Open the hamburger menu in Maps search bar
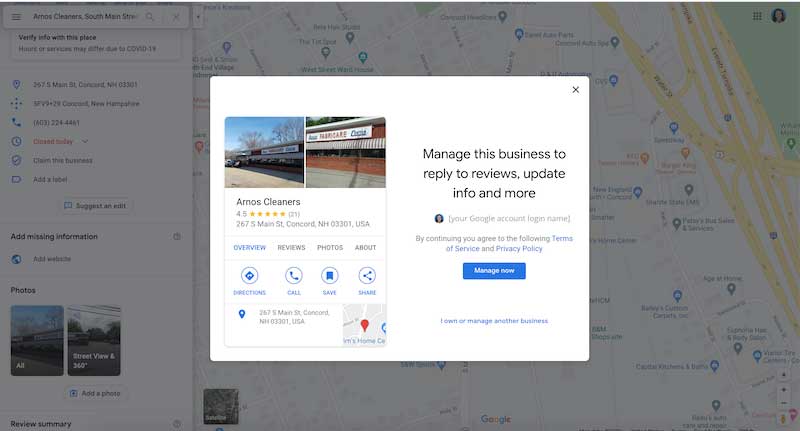Screen dimensions: 800x431 click(x=16, y=17)
